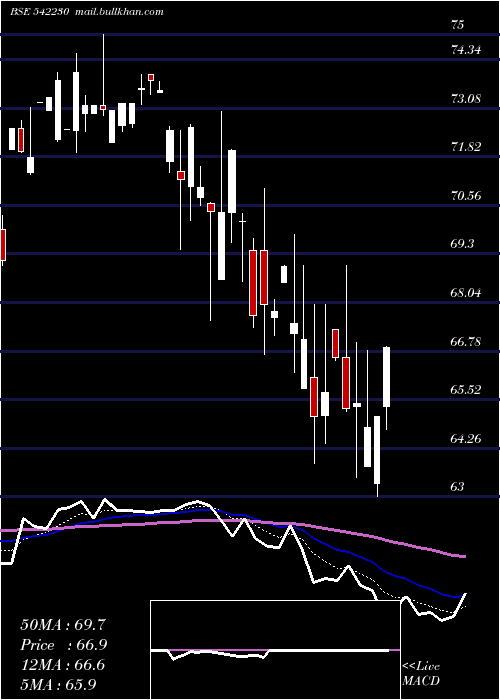The image size is (500, 700).
Task: Click the 12MA : 66.6 readout
Action: [62, 665]
